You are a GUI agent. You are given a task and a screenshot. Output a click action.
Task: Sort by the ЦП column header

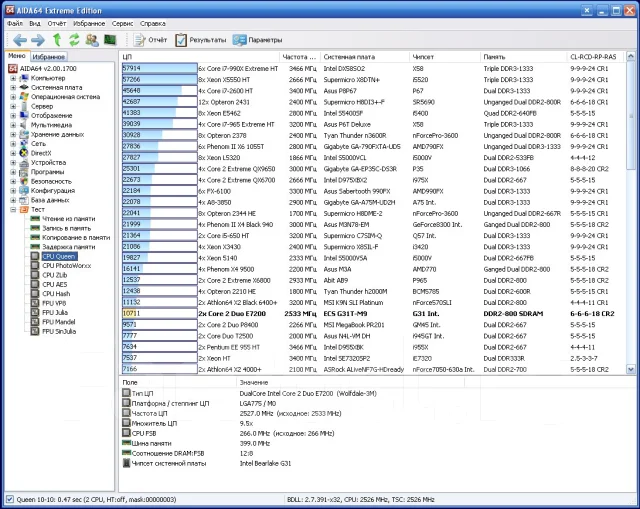200,57
